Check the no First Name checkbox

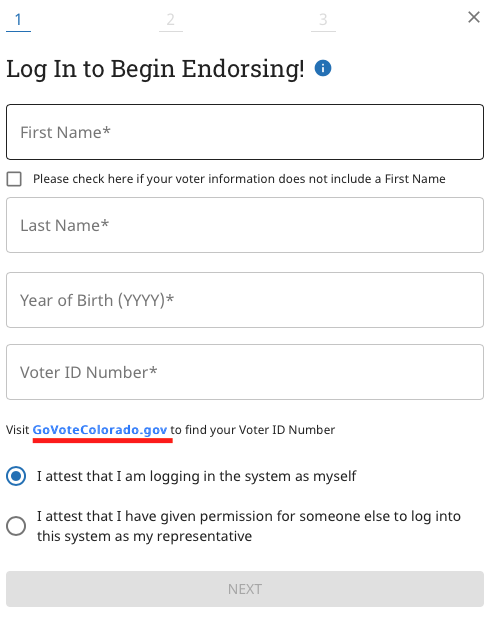[x=14, y=179]
